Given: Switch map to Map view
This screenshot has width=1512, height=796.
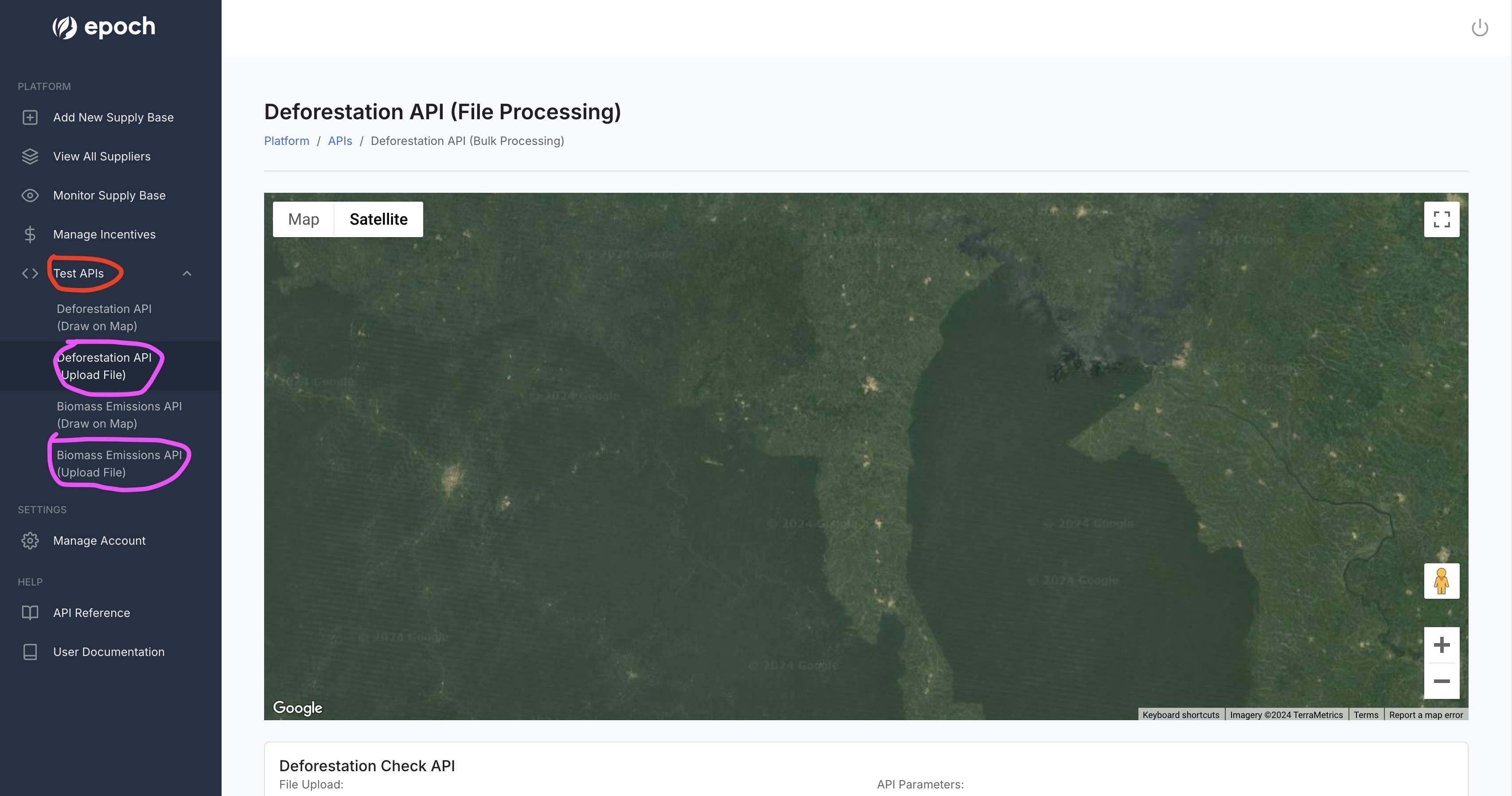Looking at the screenshot, I should tap(304, 219).
